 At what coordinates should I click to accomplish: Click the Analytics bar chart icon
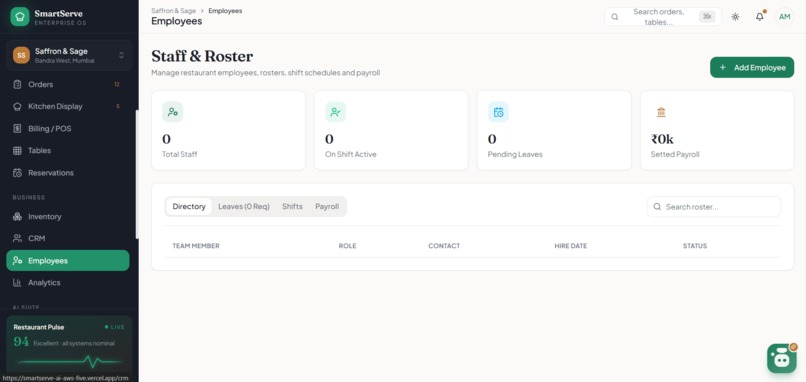(x=17, y=283)
